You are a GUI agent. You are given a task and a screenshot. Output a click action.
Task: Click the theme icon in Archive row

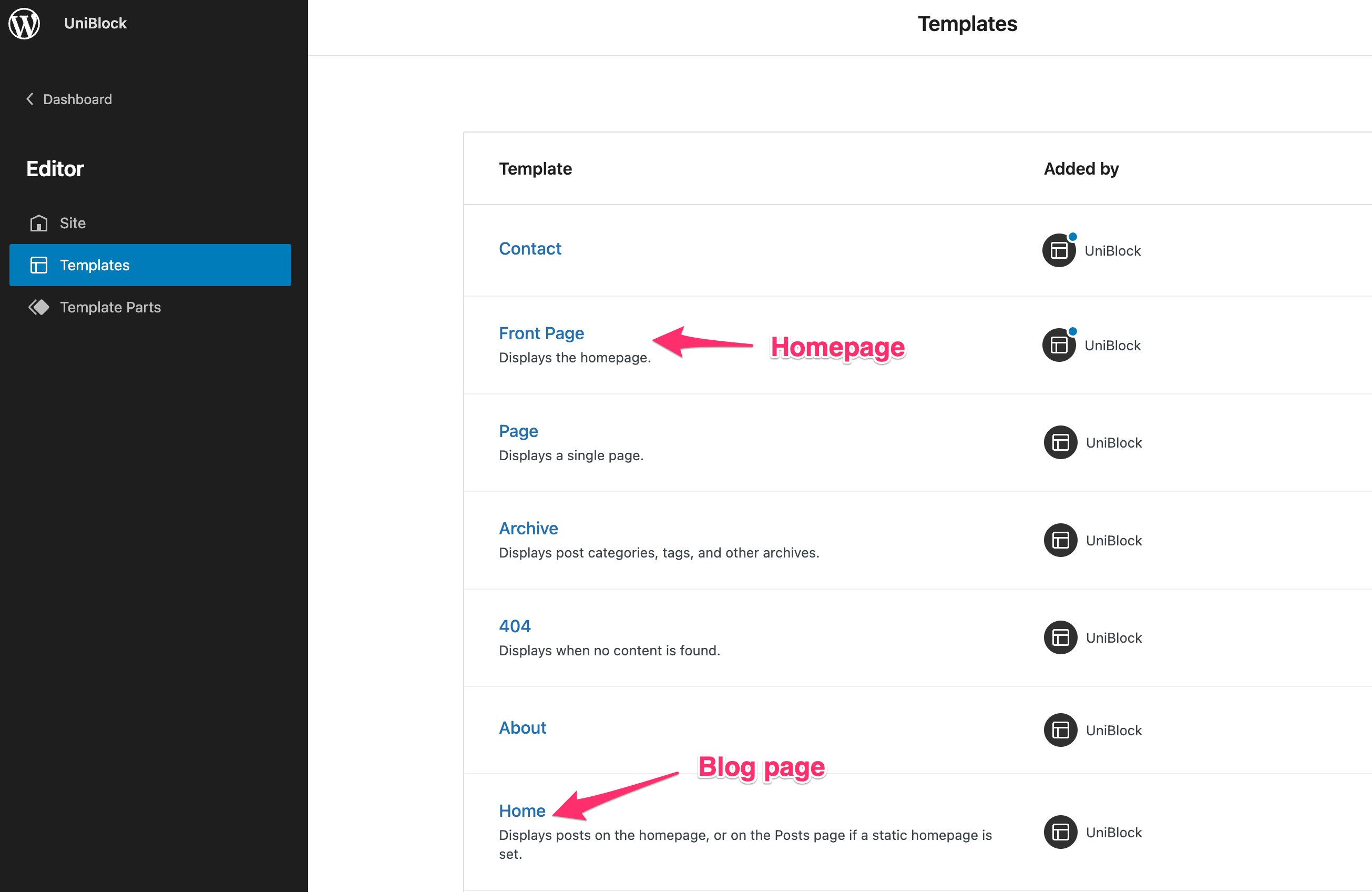[1060, 540]
